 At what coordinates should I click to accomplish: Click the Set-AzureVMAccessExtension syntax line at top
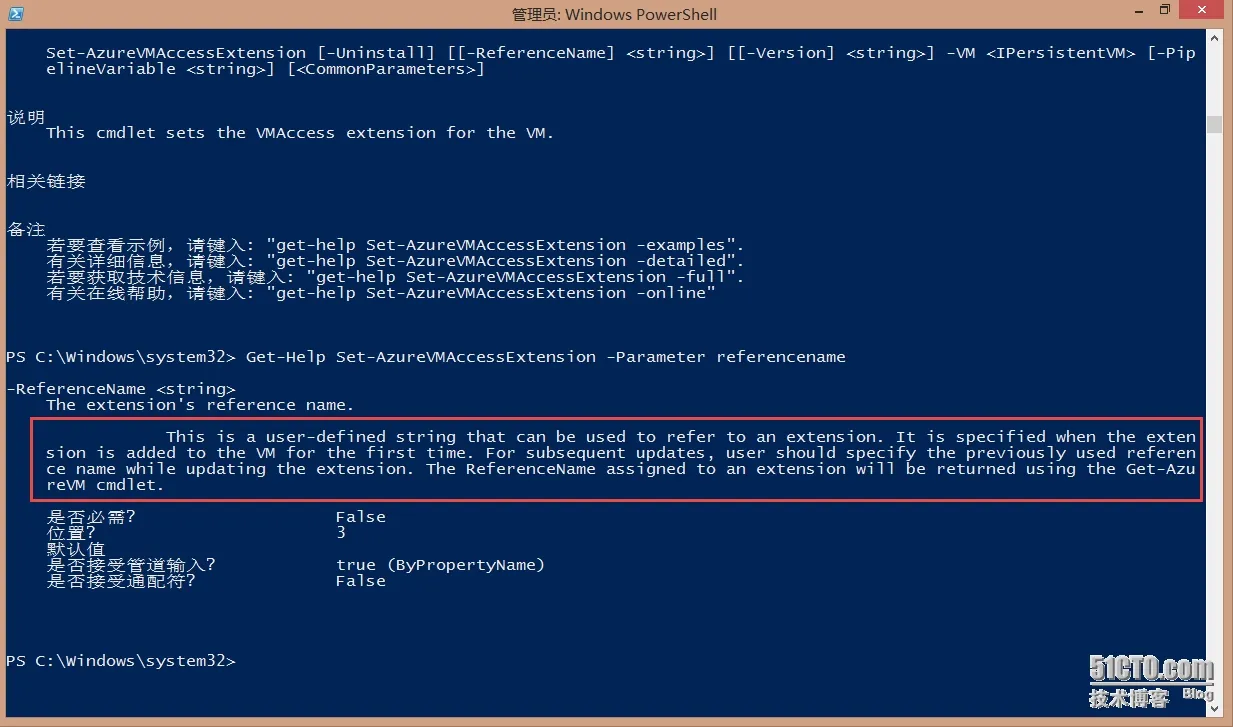[620, 61]
